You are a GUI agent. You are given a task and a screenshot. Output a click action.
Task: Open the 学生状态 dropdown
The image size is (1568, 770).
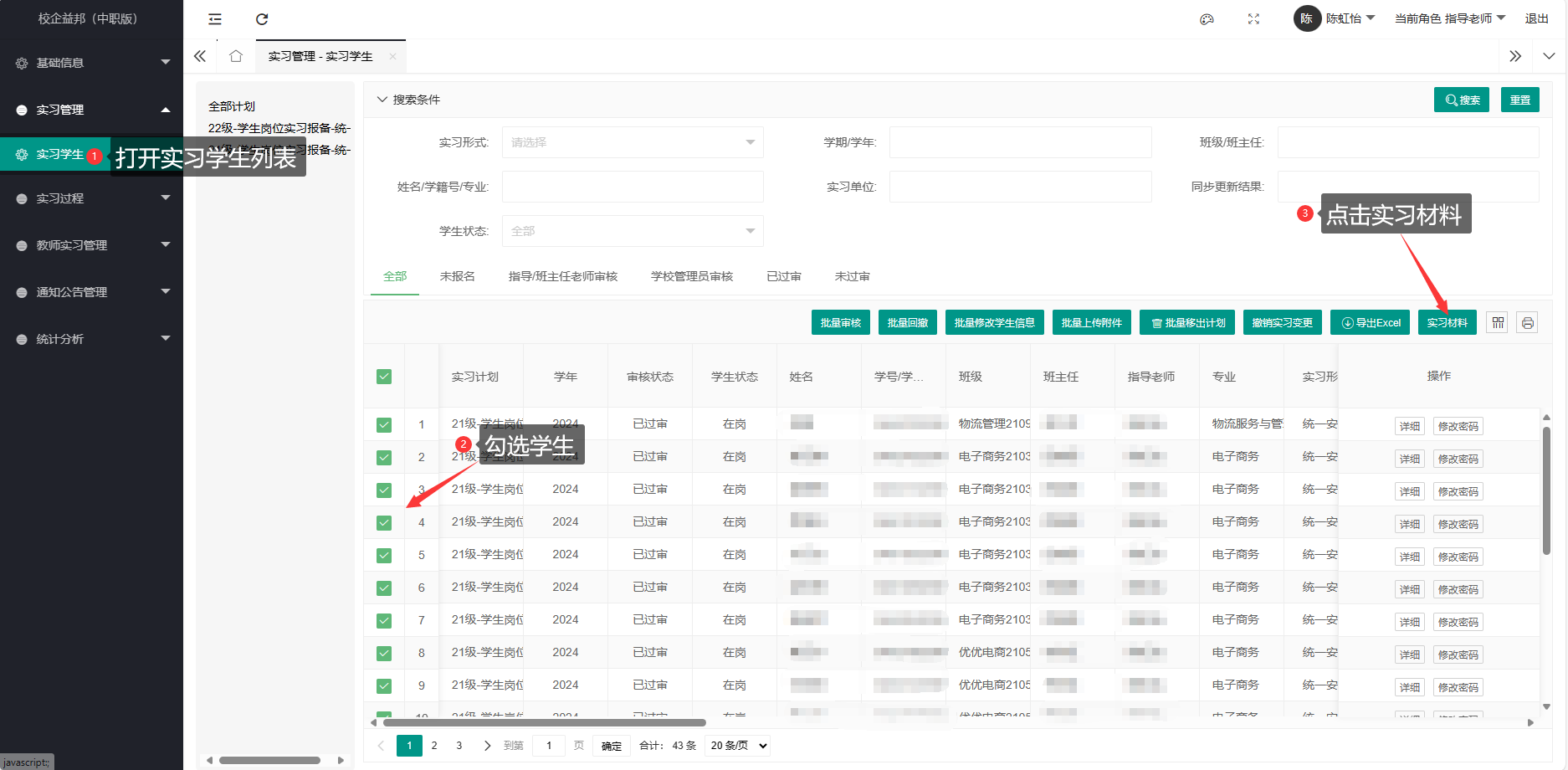pos(632,231)
